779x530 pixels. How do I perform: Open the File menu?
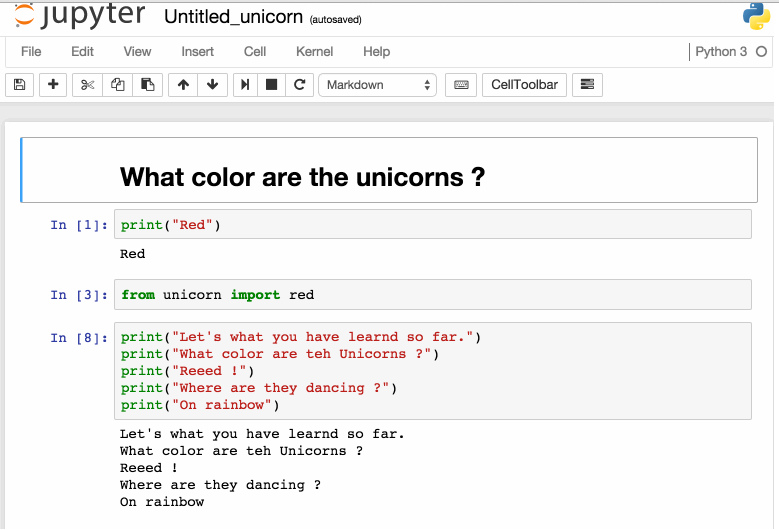click(x=31, y=52)
